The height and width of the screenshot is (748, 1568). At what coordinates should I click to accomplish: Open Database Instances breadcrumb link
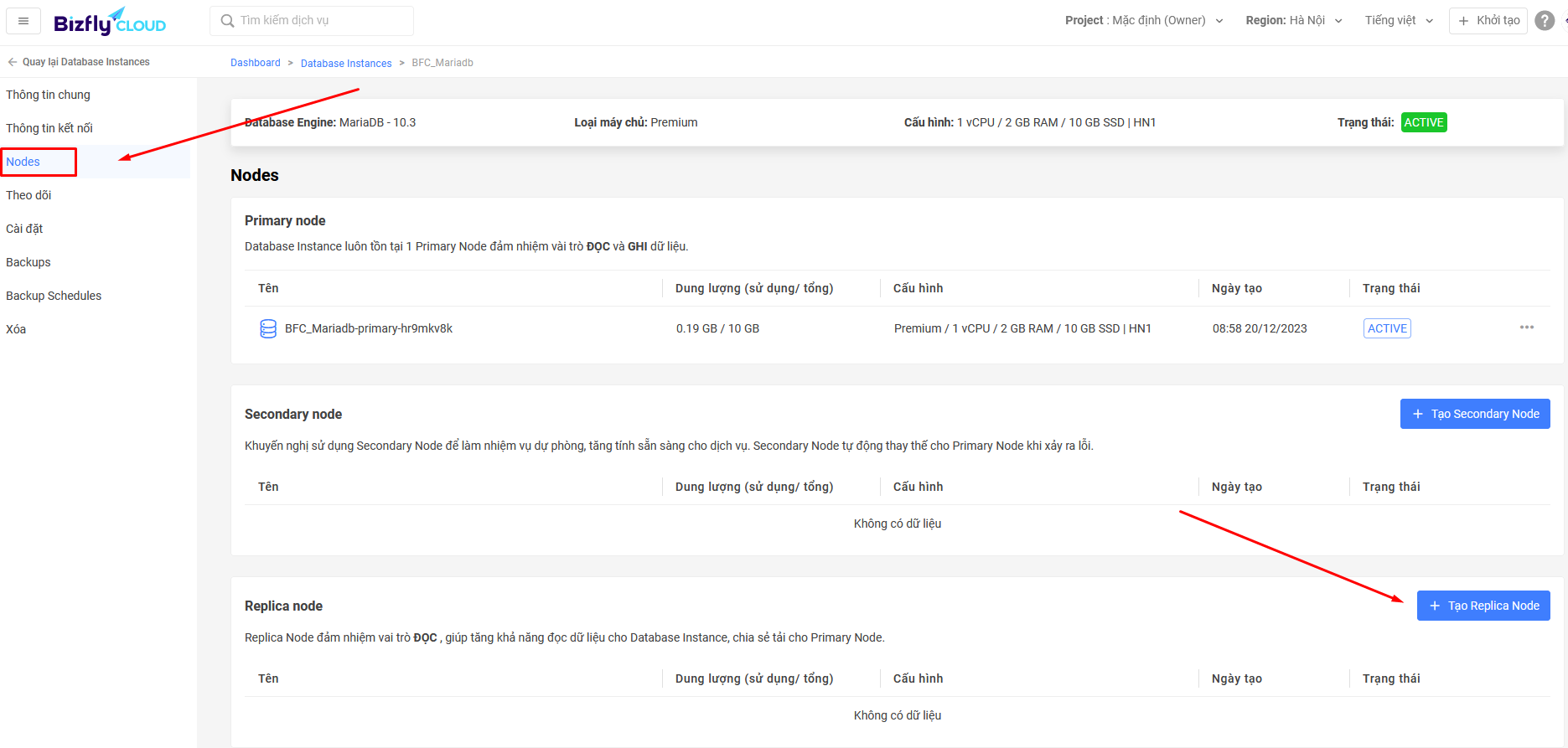coord(346,63)
